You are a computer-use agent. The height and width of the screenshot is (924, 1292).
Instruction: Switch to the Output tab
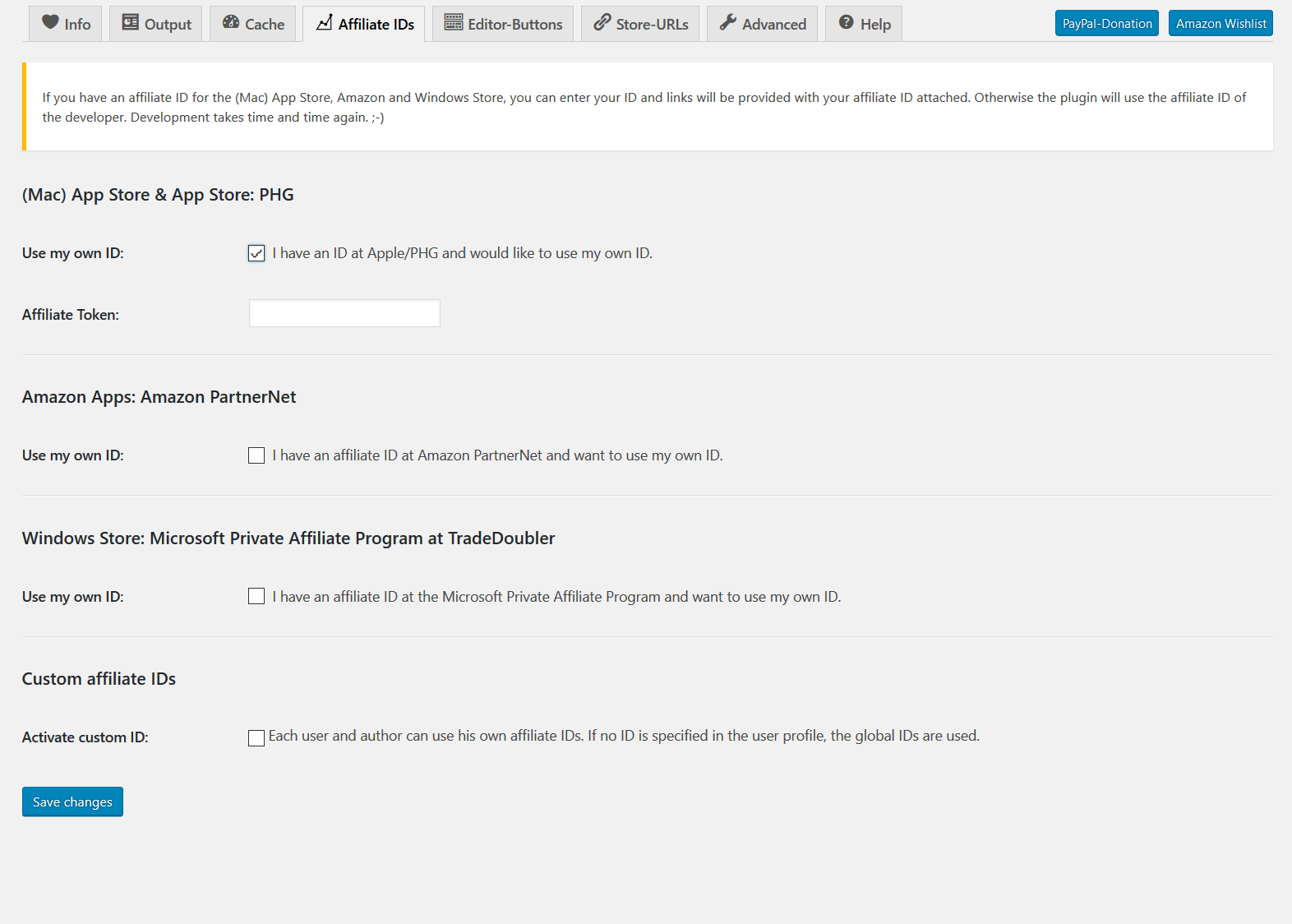(x=156, y=24)
